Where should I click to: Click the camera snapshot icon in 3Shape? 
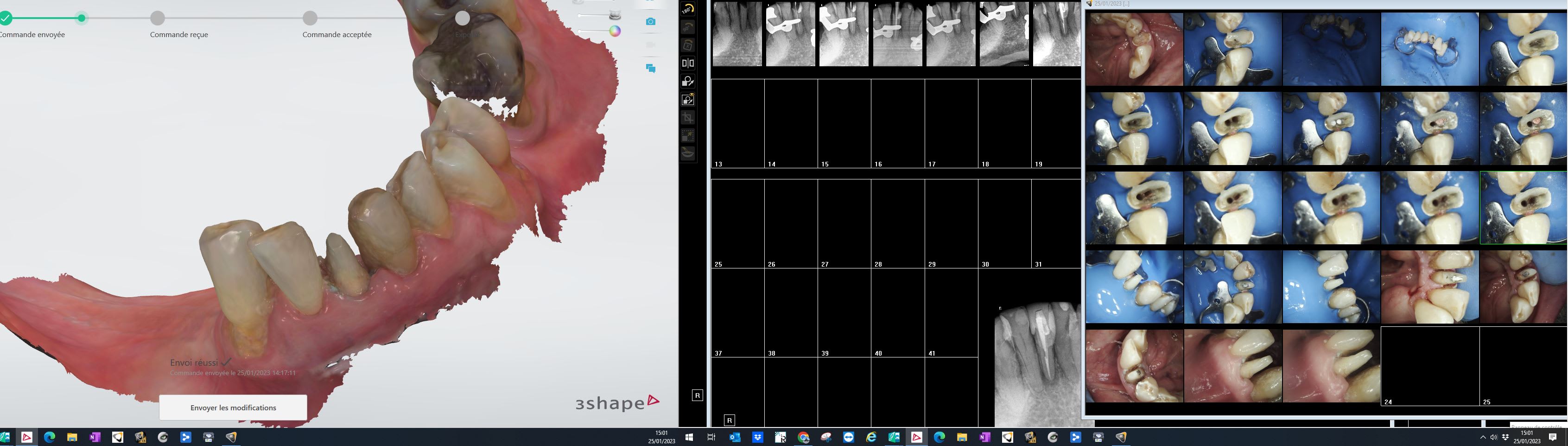click(651, 21)
